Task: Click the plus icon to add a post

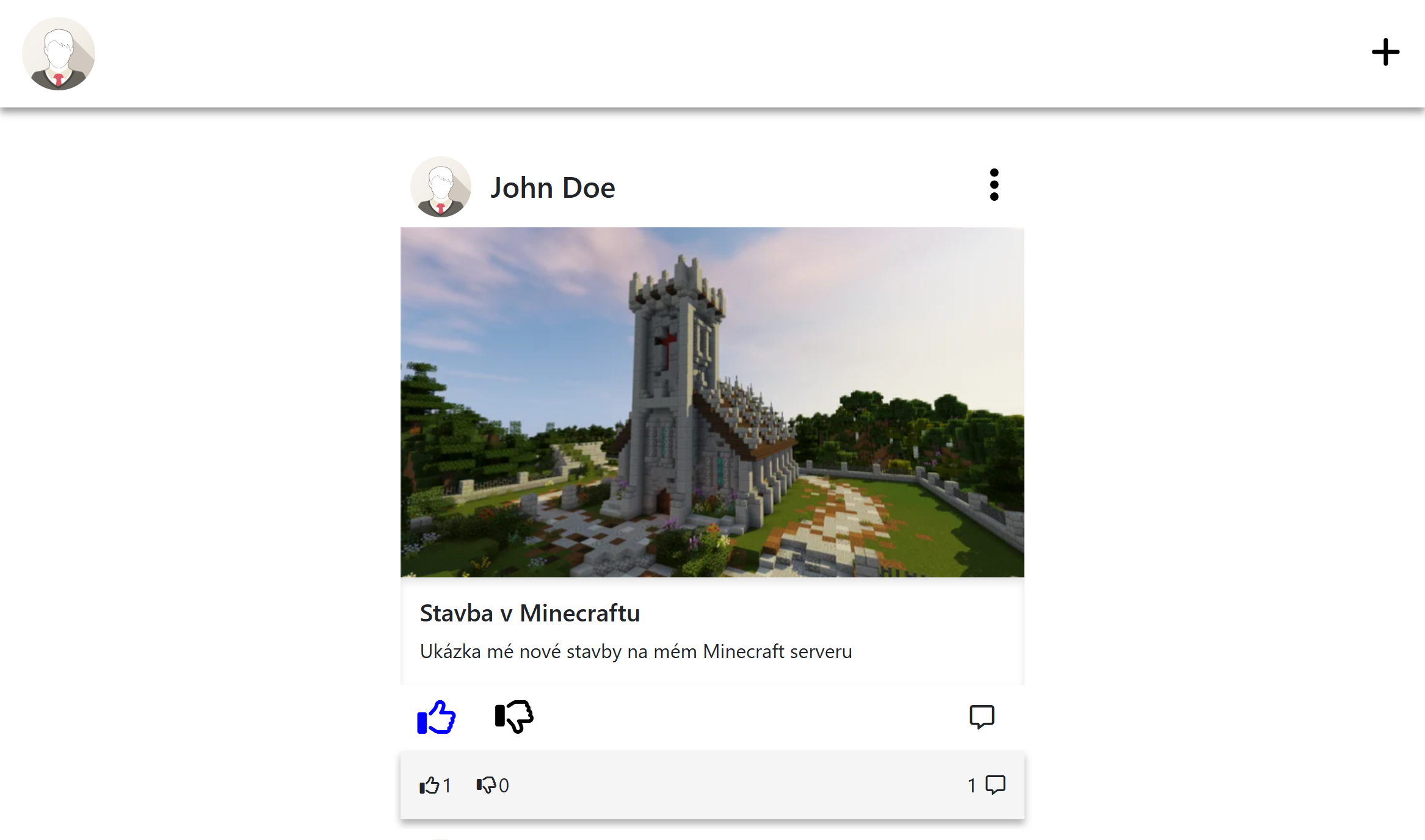Action: [x=1385, y=52]
